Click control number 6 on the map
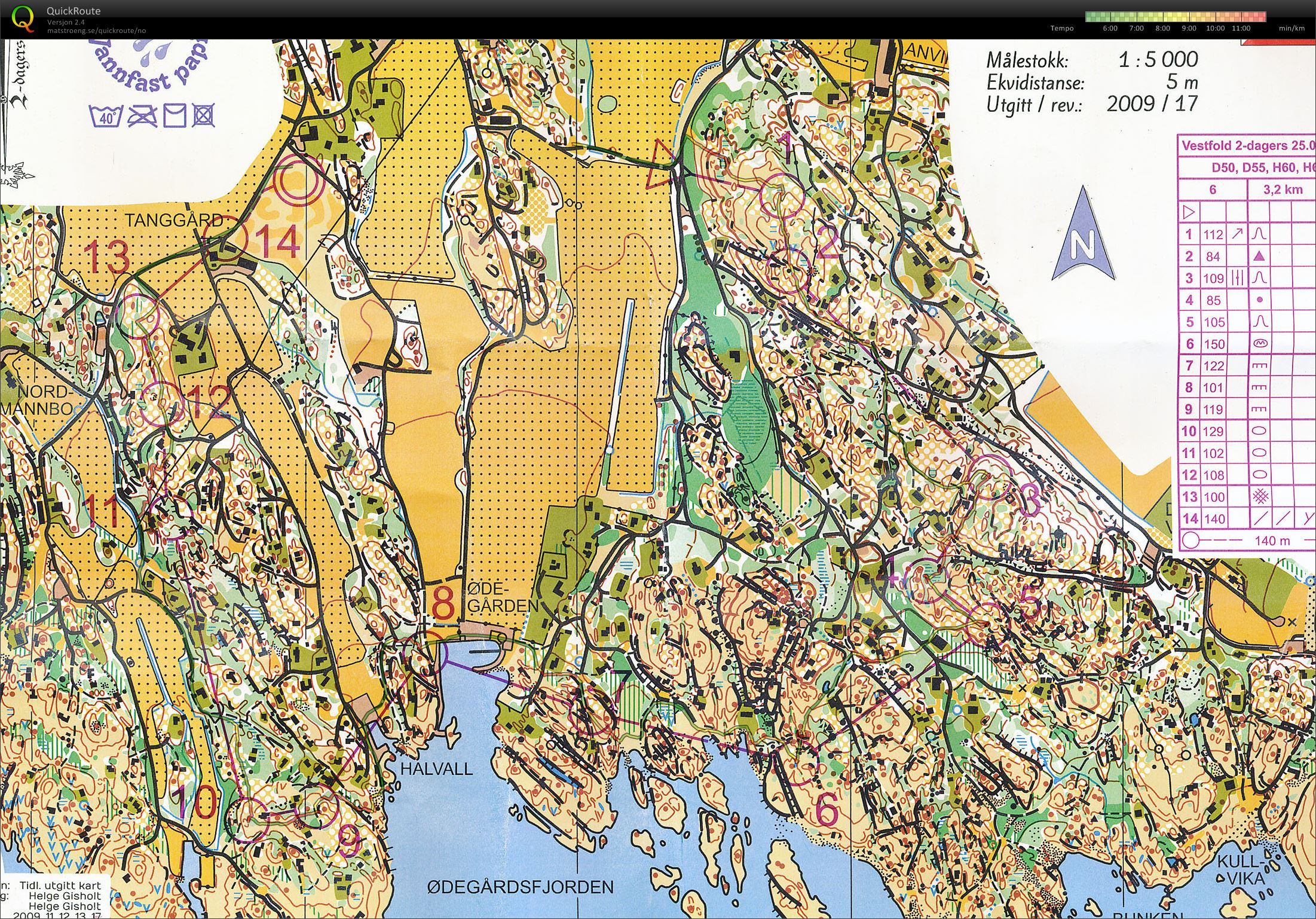Screen dimensions: 1316x919 point(827,810)
